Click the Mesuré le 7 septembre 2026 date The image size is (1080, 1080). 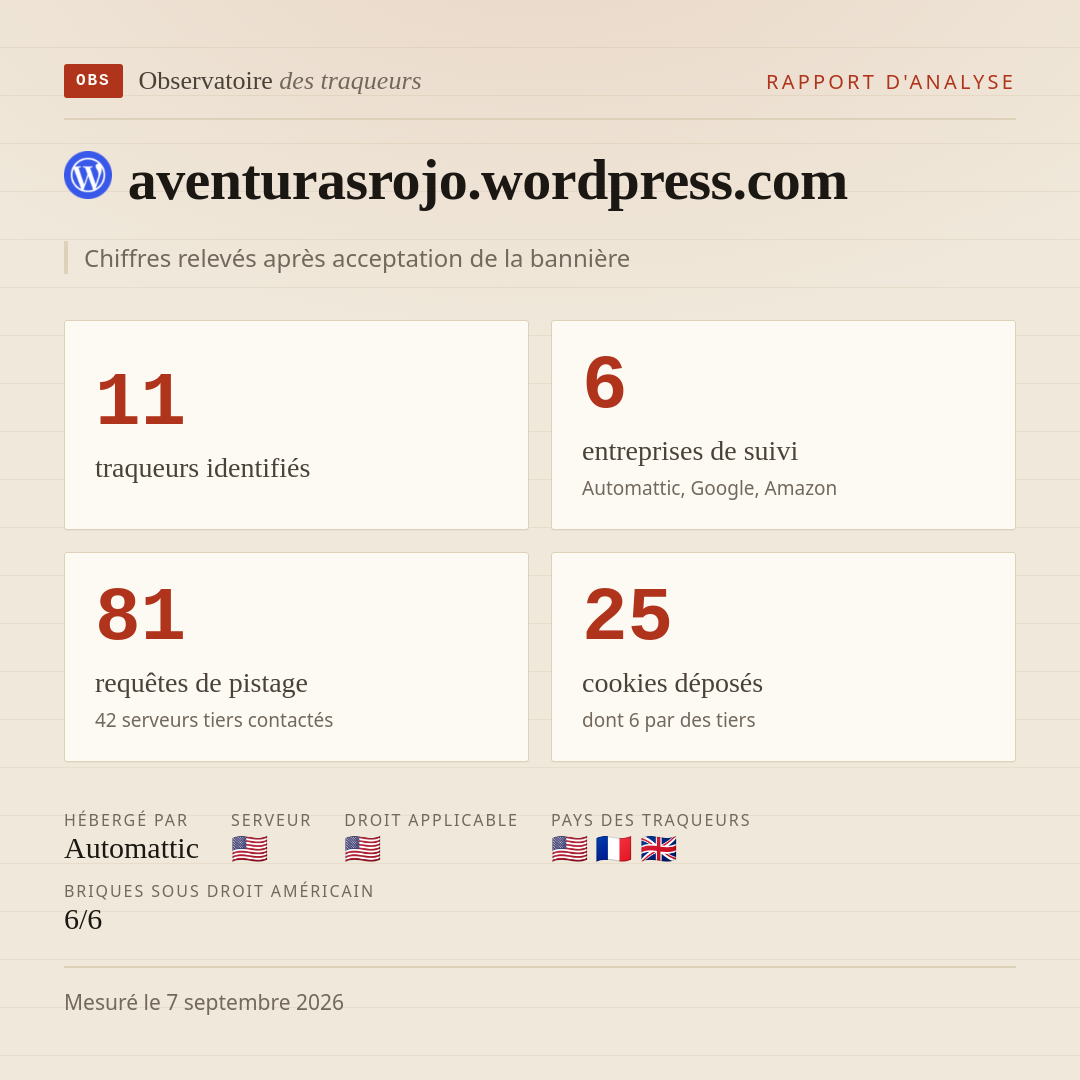pyautogui.click(x=204, y=1003)
